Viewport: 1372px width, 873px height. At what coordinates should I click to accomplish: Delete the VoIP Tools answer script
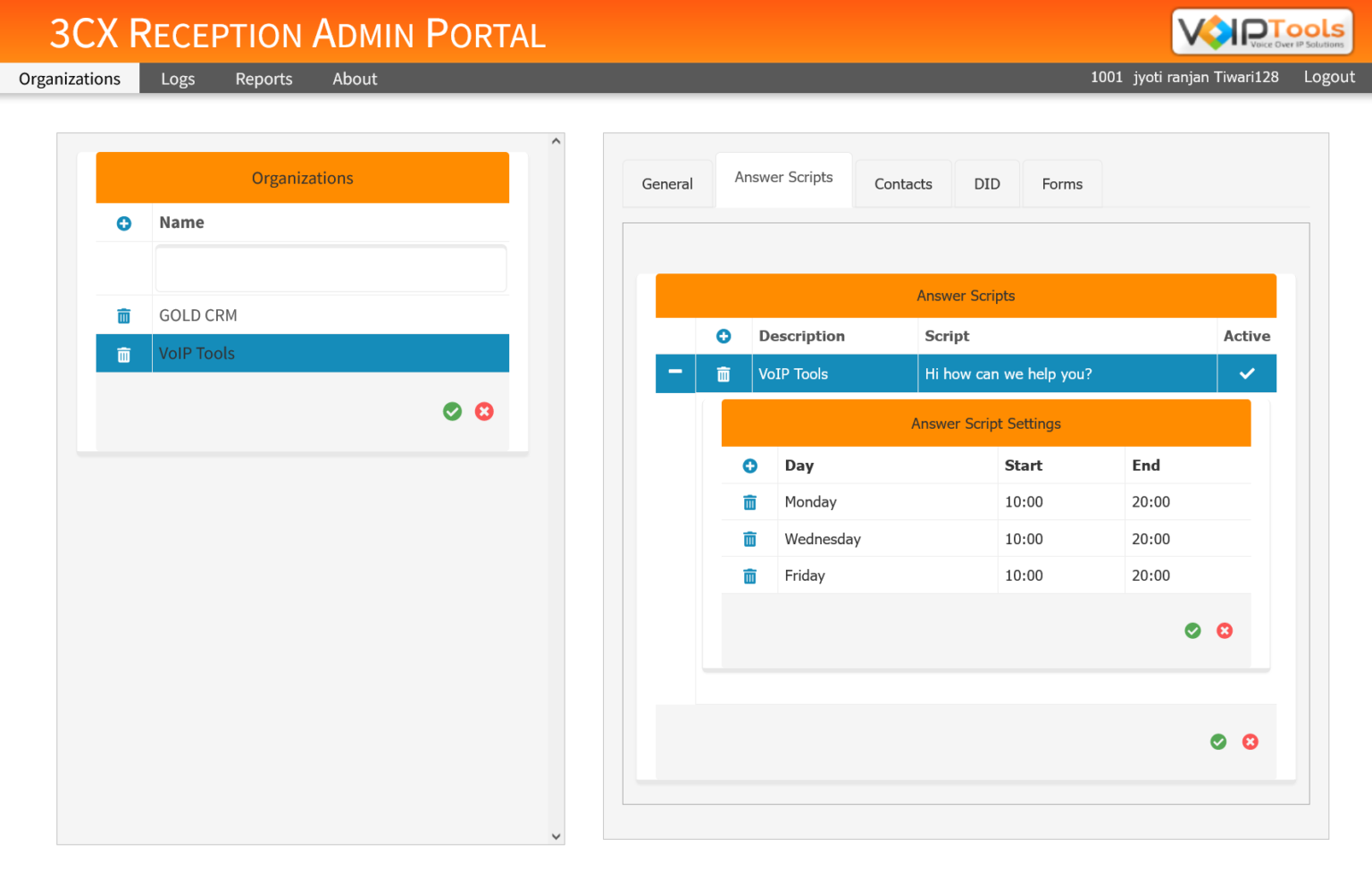724,374
